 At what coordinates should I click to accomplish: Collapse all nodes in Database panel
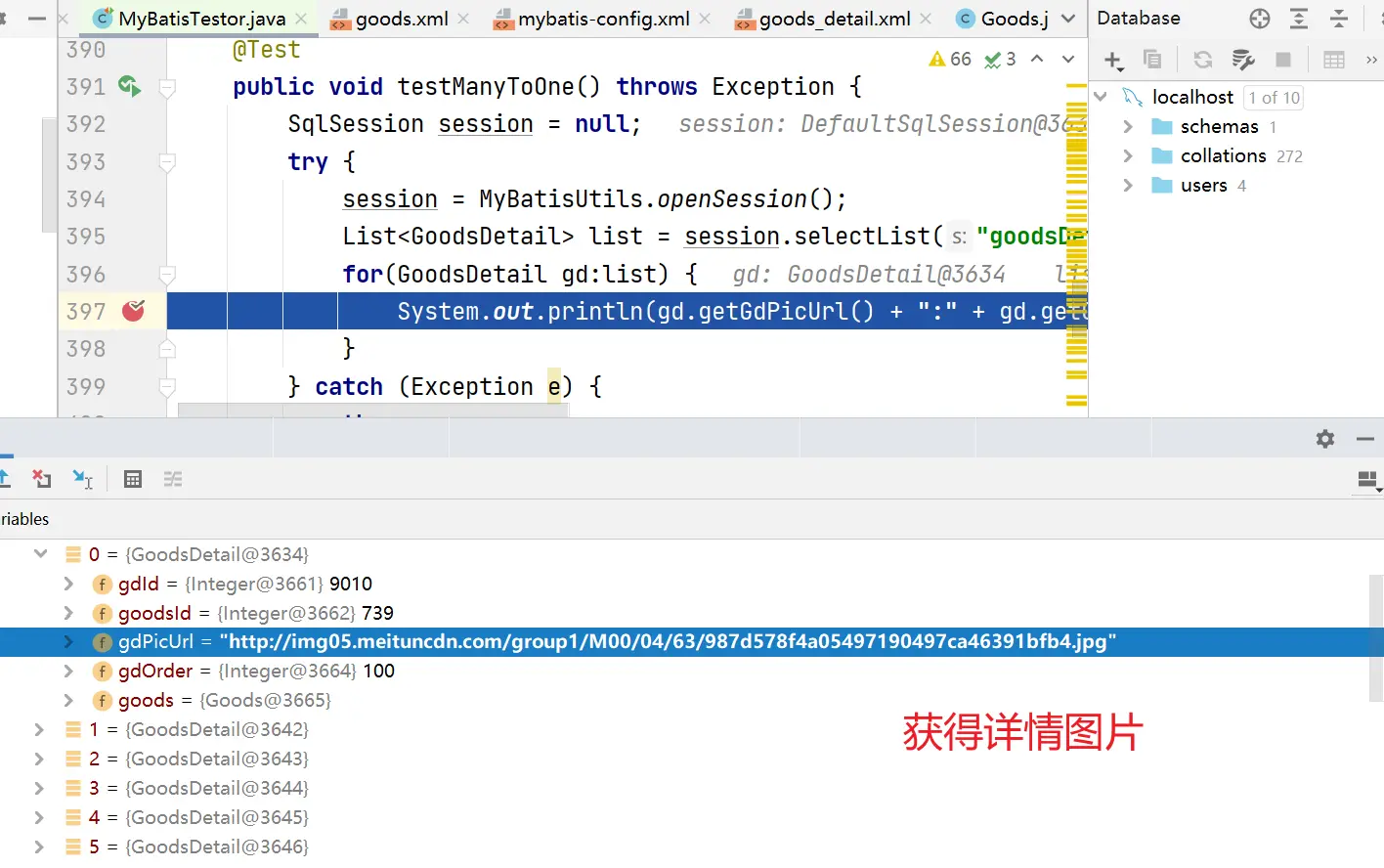[1339, 19]
